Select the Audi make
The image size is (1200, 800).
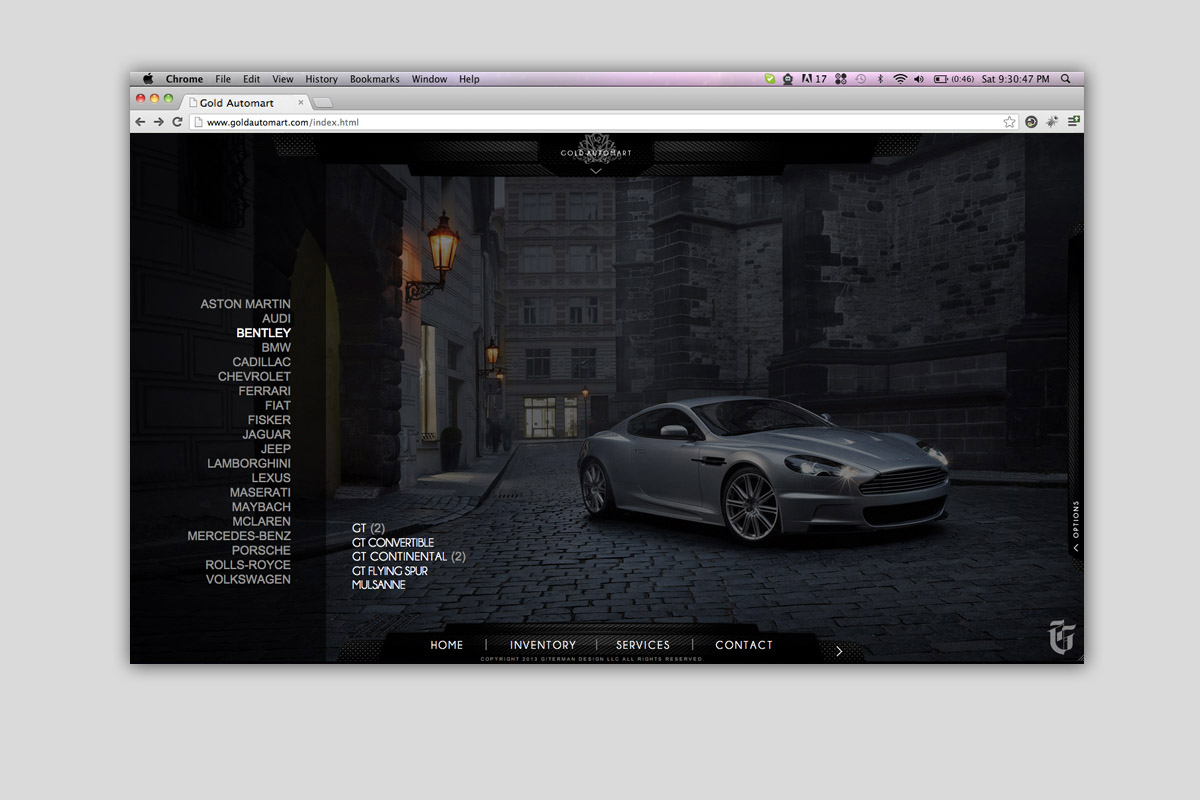(x=276, y=318)
